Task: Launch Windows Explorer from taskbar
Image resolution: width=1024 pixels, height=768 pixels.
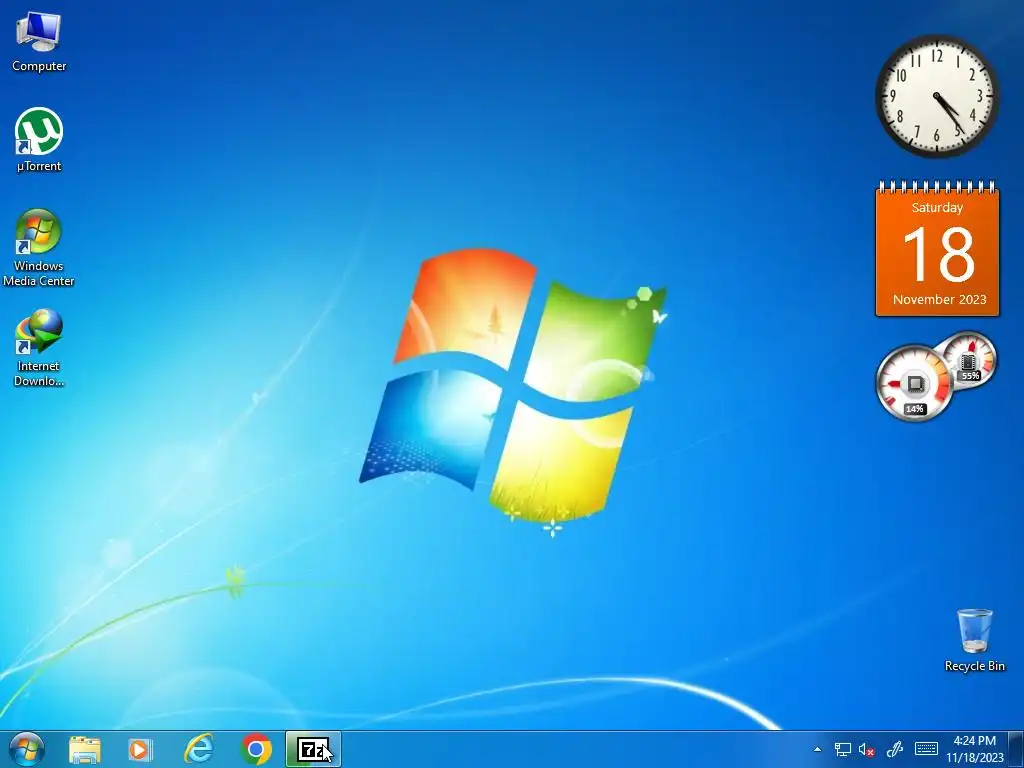Action: pos(85,750)
